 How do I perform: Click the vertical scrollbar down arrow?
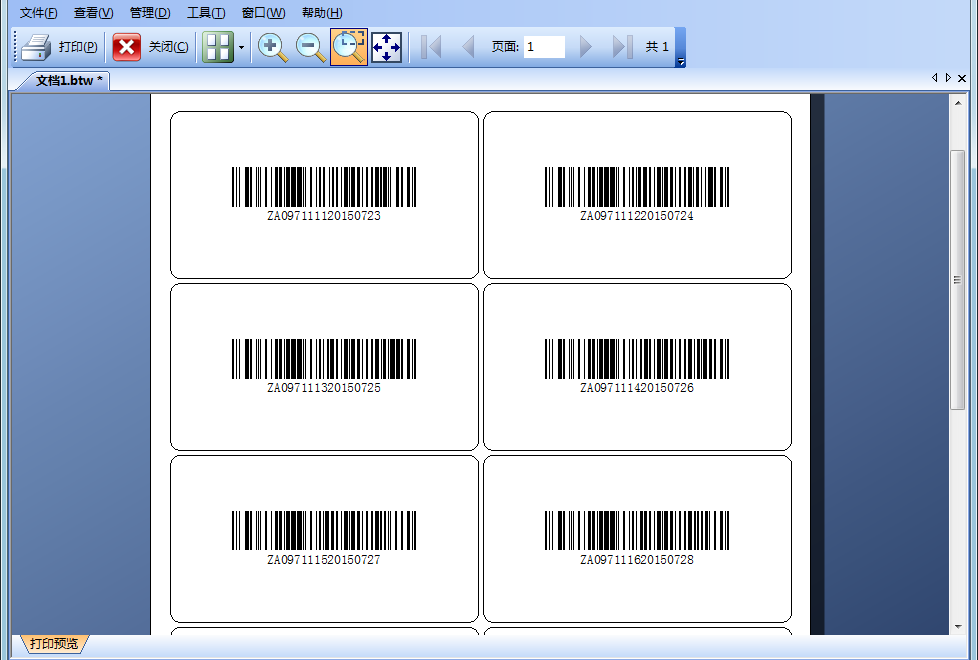pos(957,627)
